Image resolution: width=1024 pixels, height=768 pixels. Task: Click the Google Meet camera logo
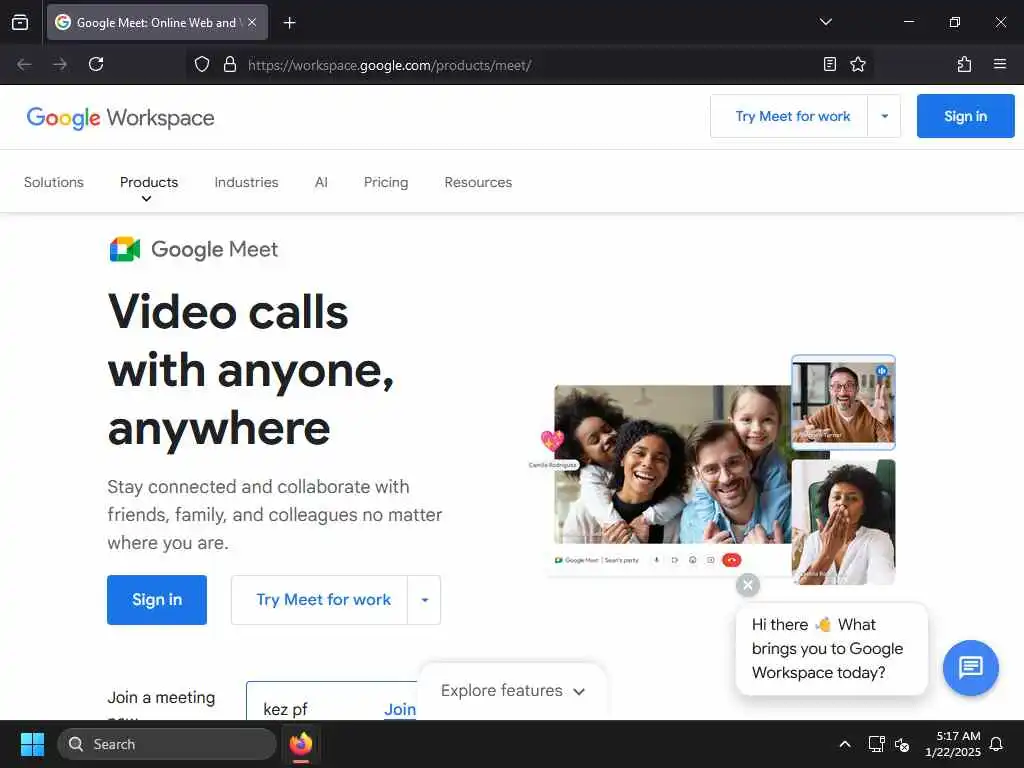pos(125,249)
